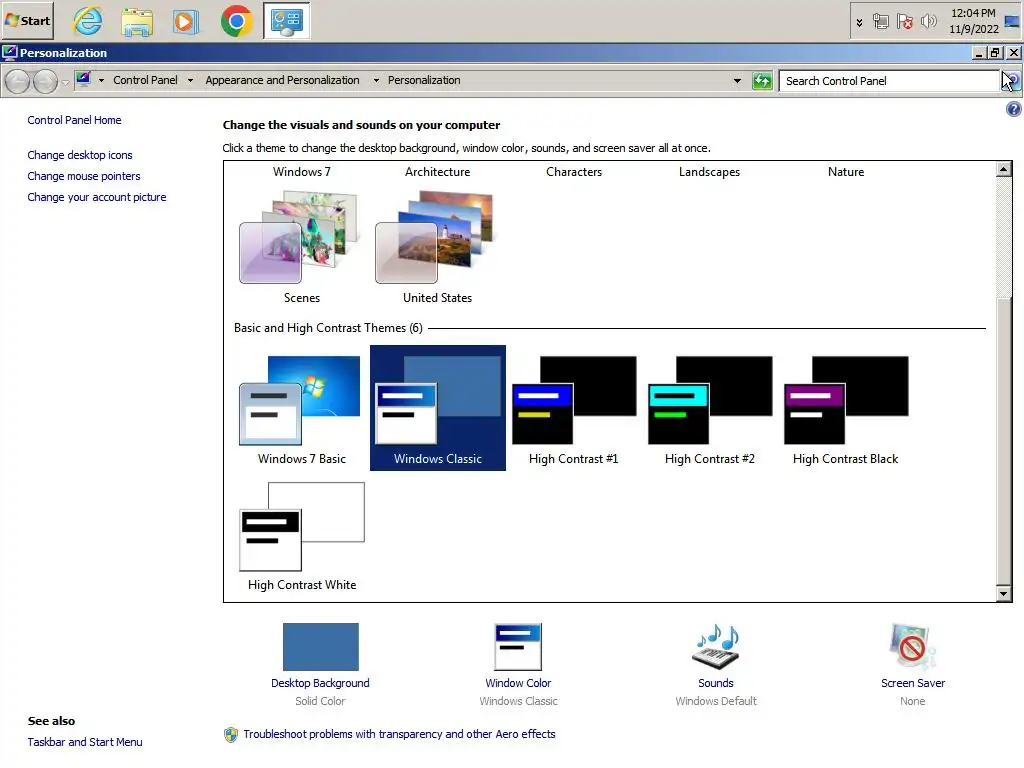Click Control Panel in the breadcrumb
Screen dimensions: 1024x768
tap(145, 80)
